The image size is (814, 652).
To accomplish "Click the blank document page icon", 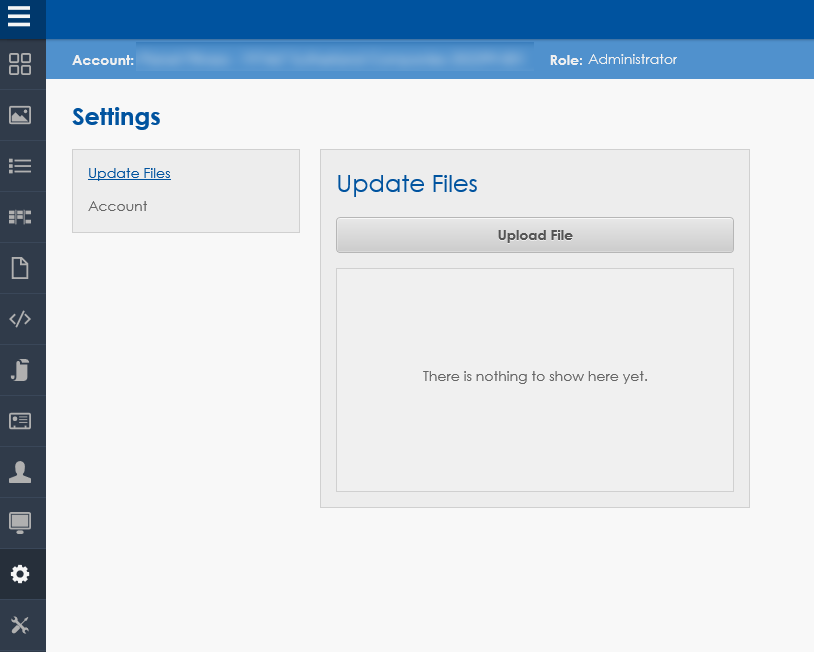I will pyautogui.click(x=20, y=268).
